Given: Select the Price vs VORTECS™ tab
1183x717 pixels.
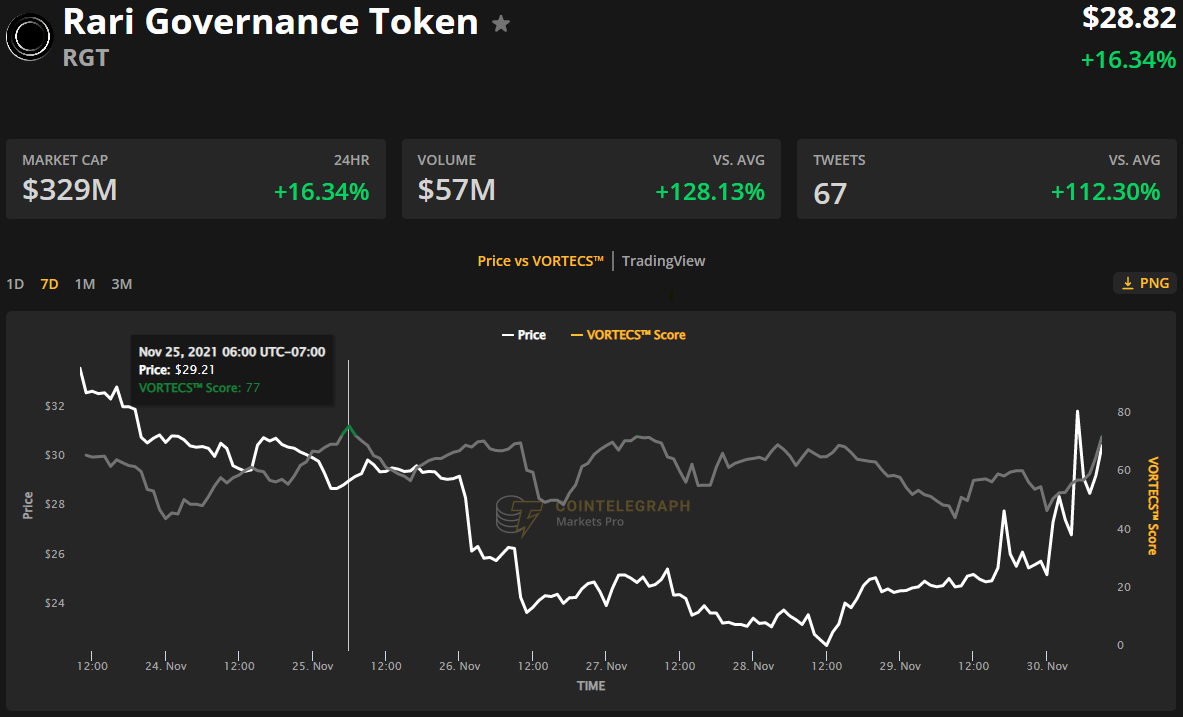Looking at the screenshot, I should coord(540,261).
